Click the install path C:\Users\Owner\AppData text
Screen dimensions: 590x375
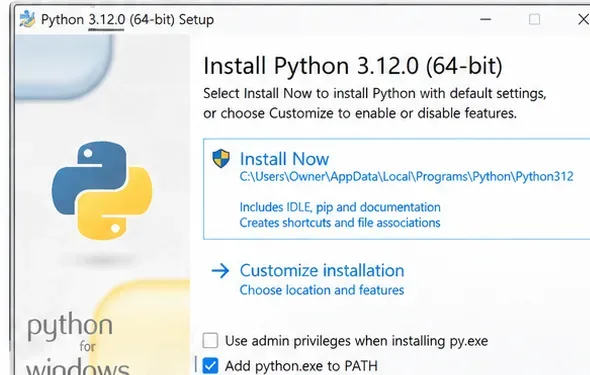tap(406, 176)
